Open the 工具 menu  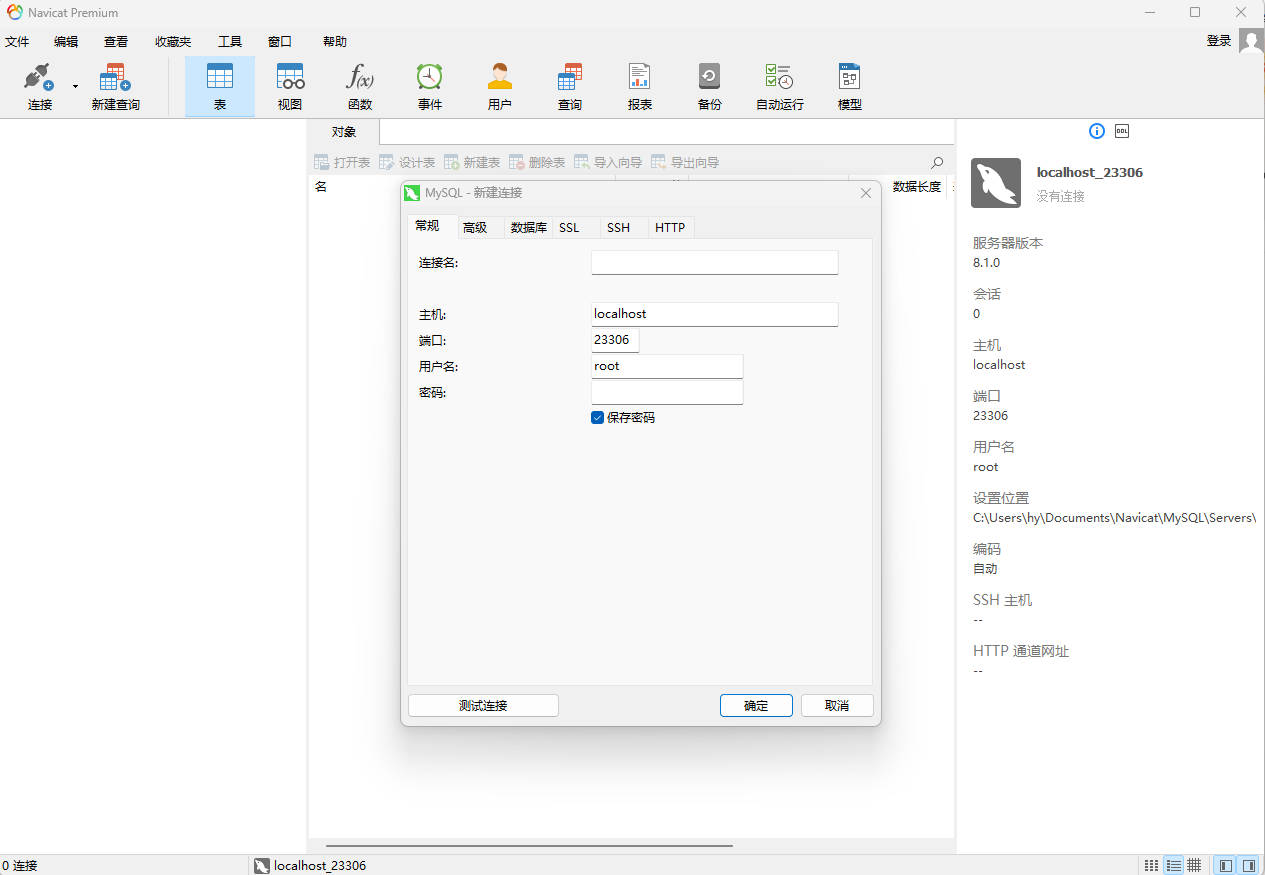(230, 42)
